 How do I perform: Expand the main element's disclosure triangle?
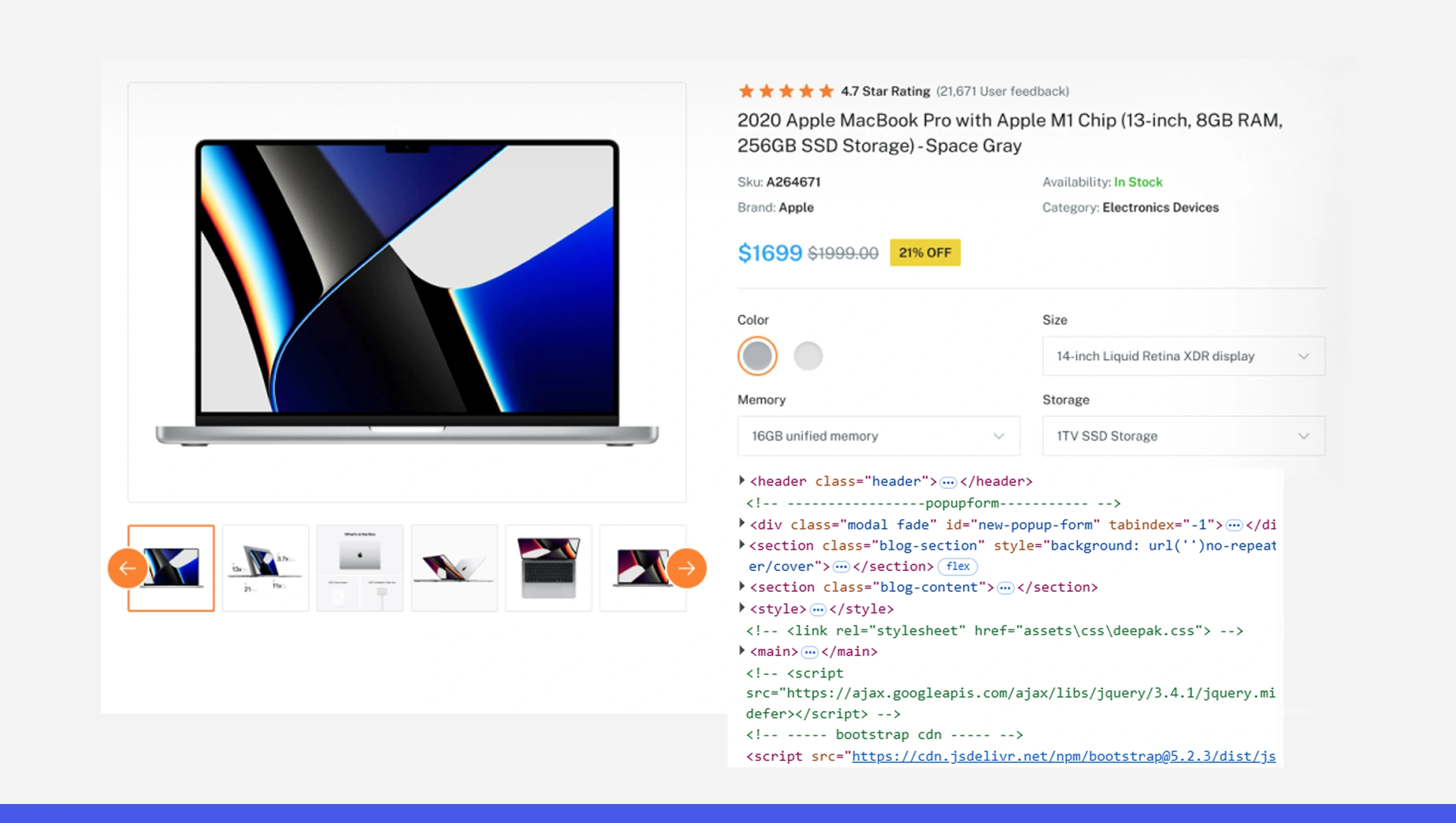[741, 651]
